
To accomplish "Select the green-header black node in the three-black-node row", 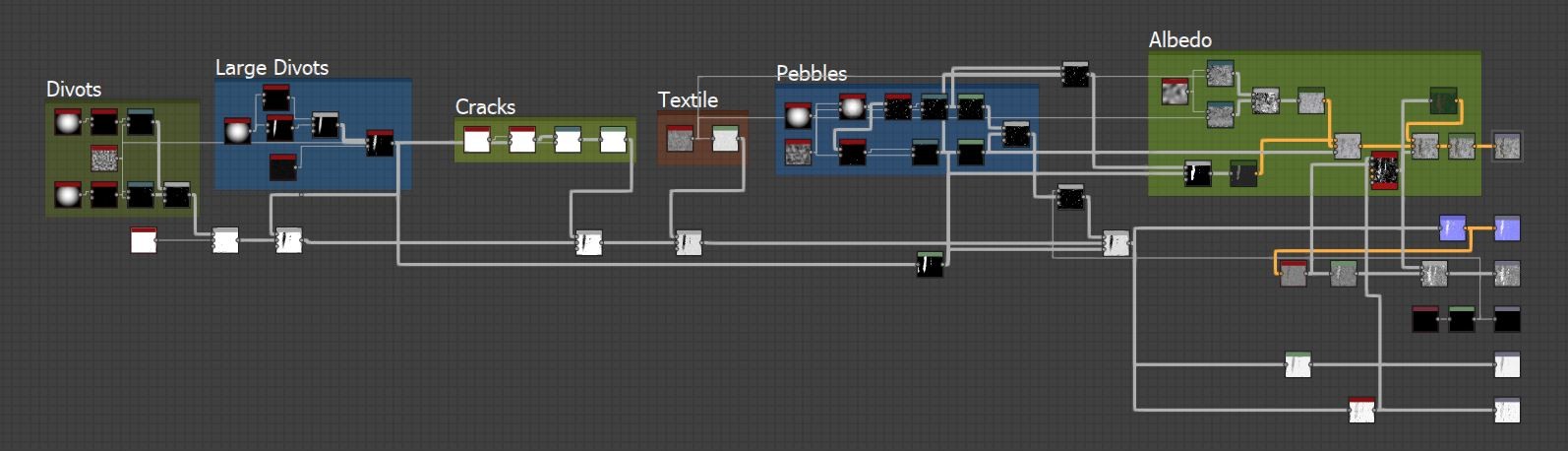I will point(1462,319).
